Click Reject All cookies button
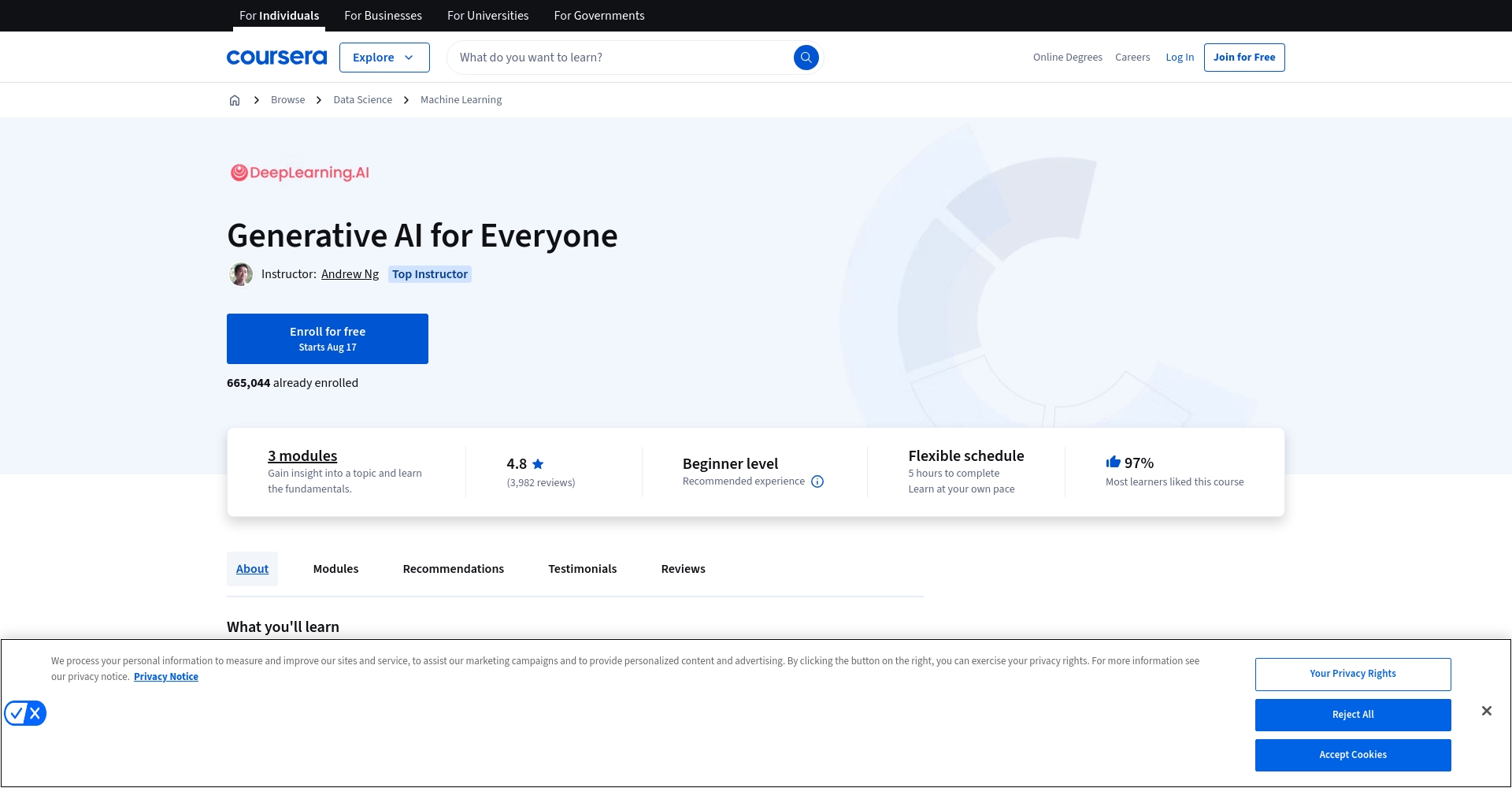1512x788 pixels. pos(1353,715)
